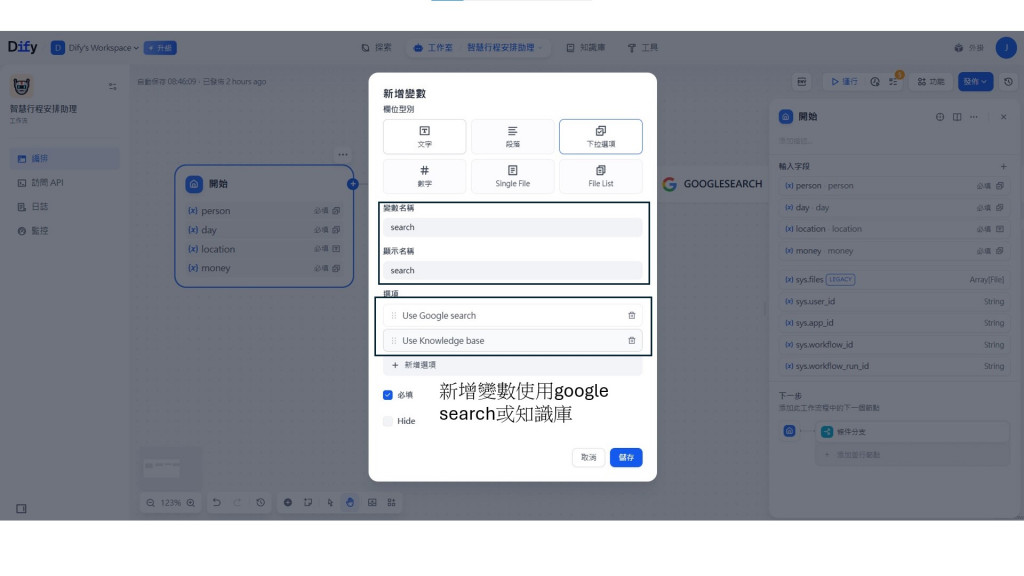Select the location variable in side panel

click(894, 229)
